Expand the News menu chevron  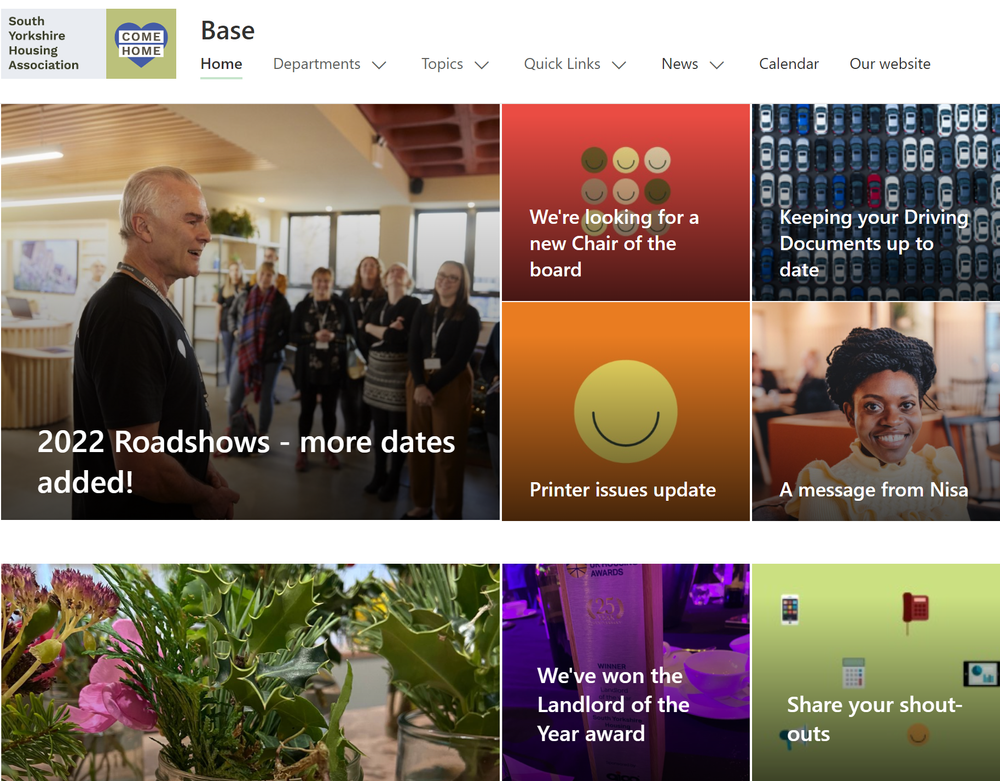pos(717,64)
